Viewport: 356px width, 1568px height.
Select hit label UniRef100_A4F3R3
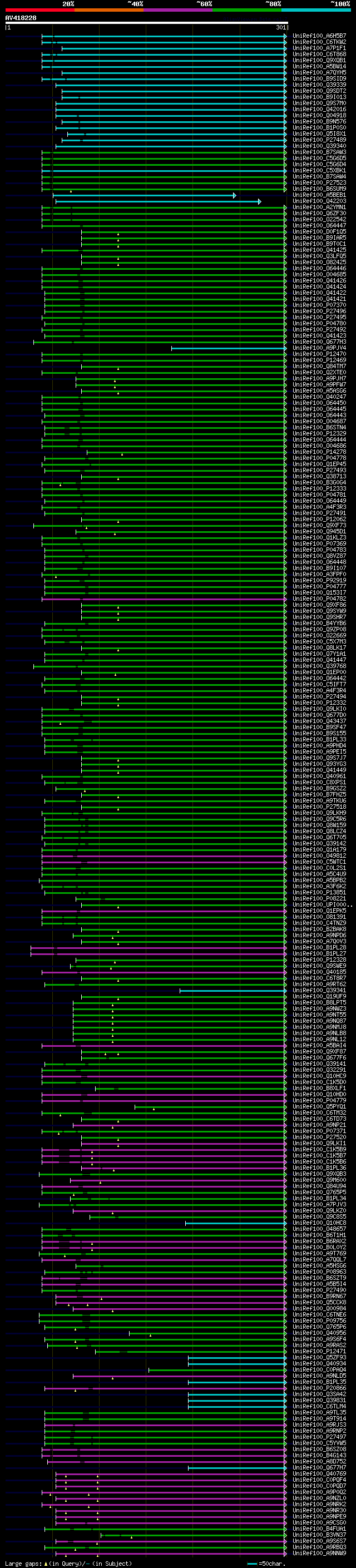tap(319, 506)
